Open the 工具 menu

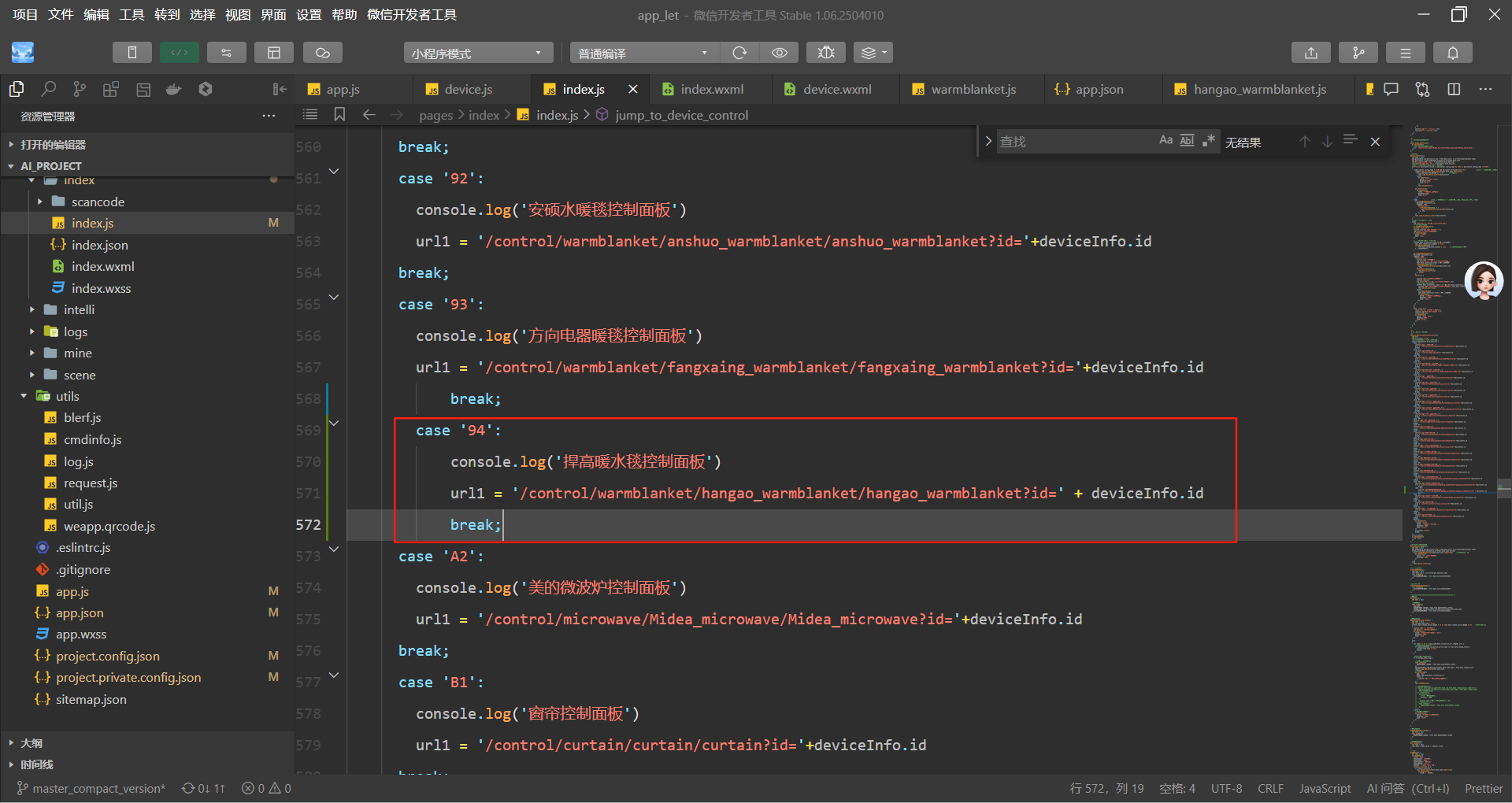(132, 15)
